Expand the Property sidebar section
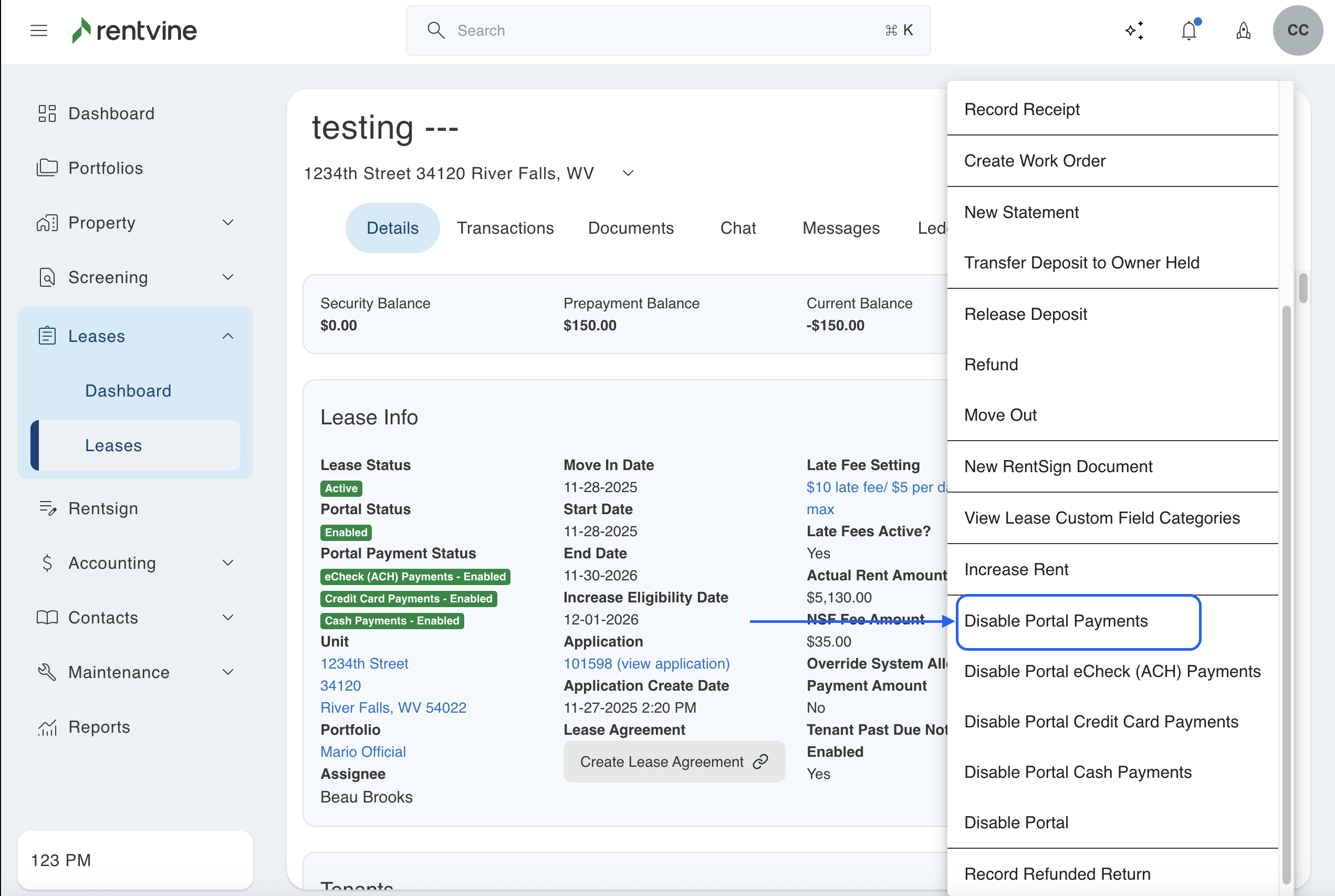This screenshot has height=896, width=1335. click(228, 222)
